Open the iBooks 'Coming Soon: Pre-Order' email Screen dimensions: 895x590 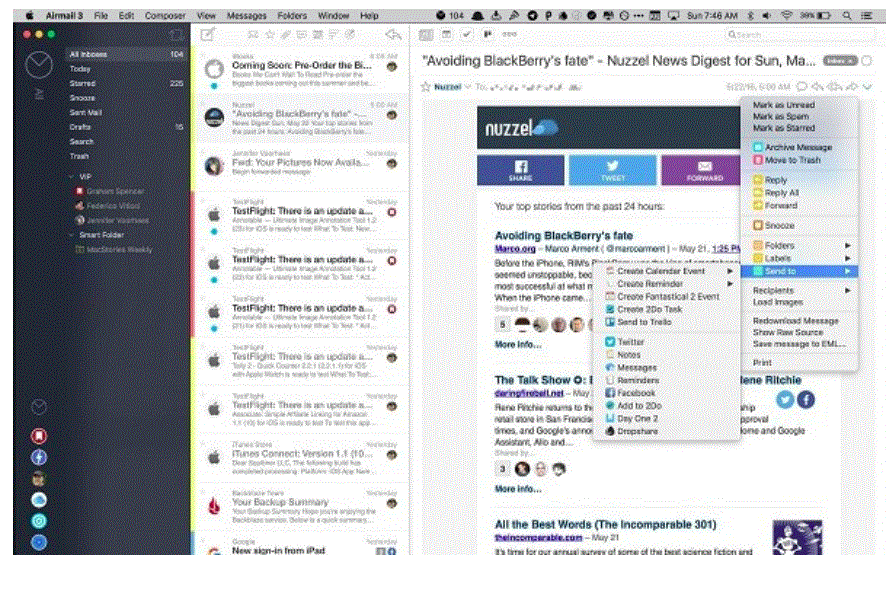[303, 70]
